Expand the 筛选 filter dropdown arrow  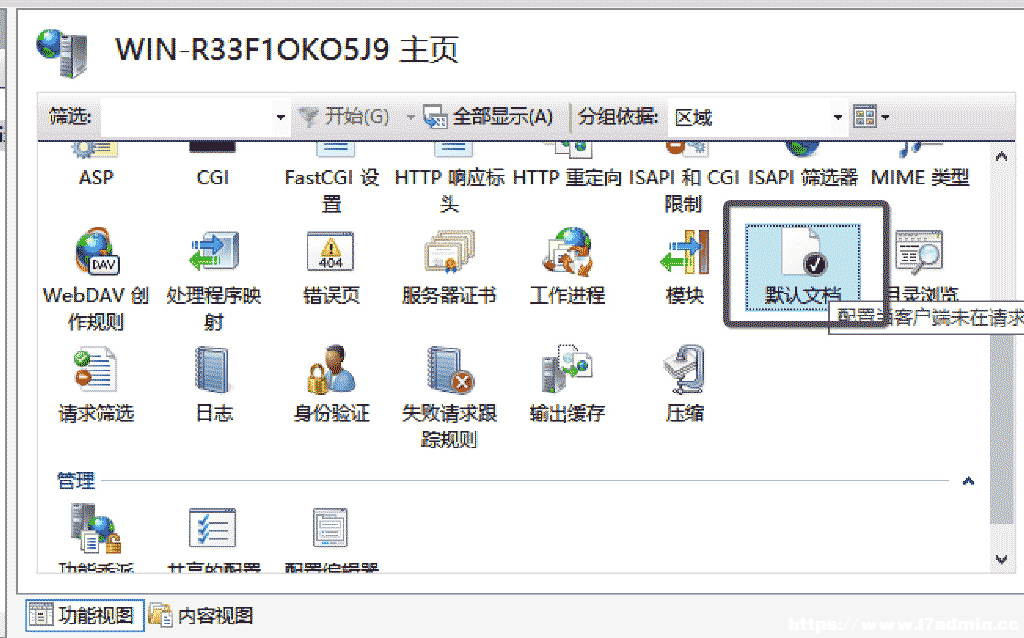(281, 118)
